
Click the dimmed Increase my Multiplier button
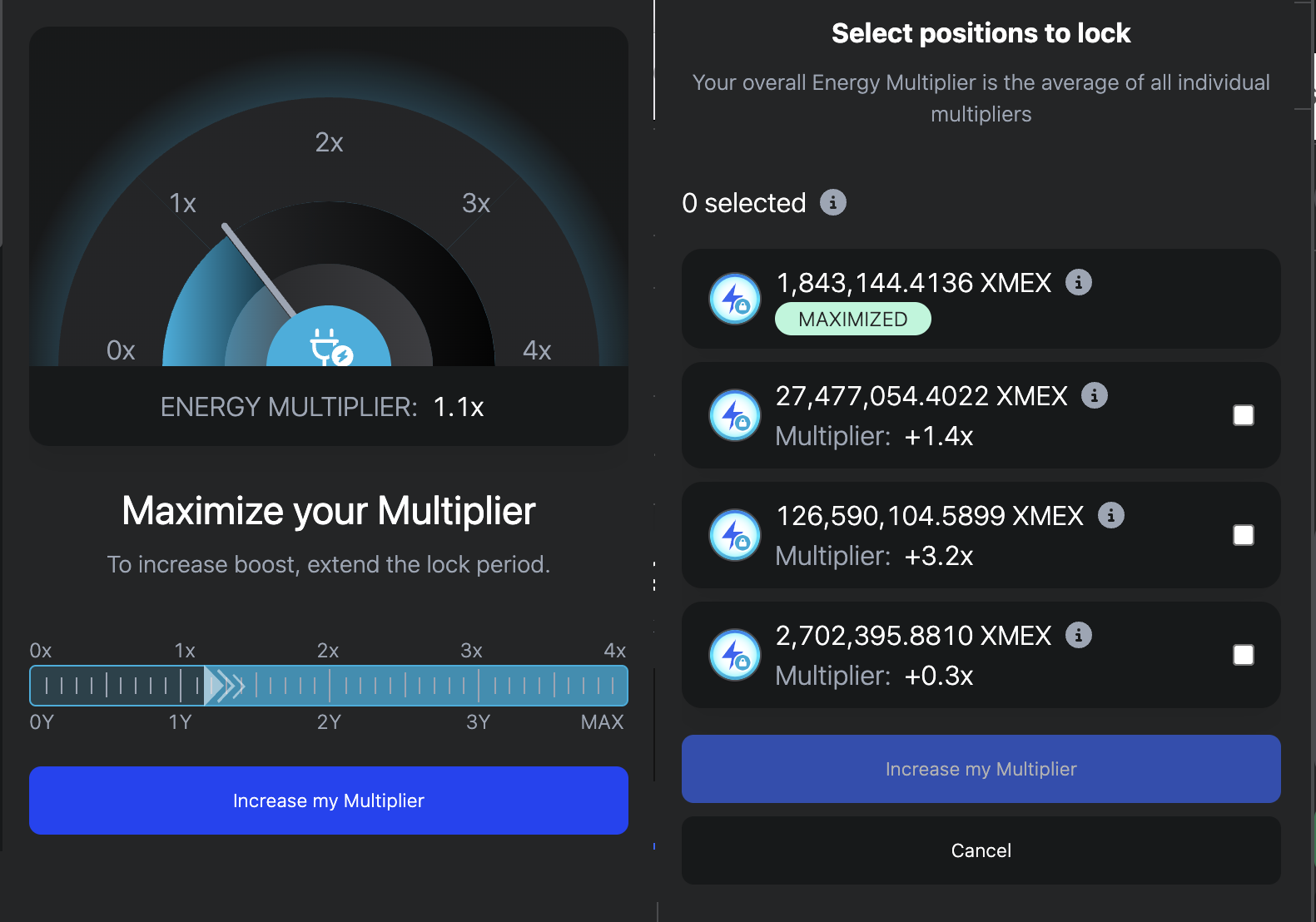point(981,769)
